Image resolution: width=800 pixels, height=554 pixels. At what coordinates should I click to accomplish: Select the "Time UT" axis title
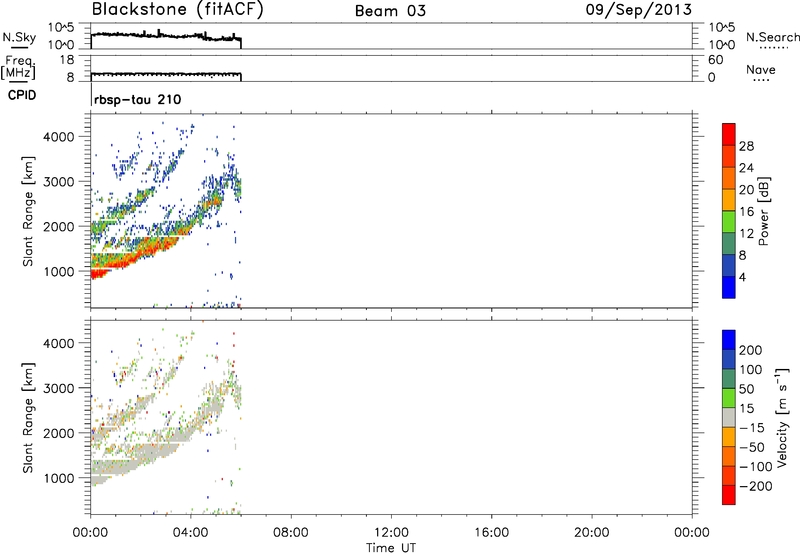[x=391, y=548]
